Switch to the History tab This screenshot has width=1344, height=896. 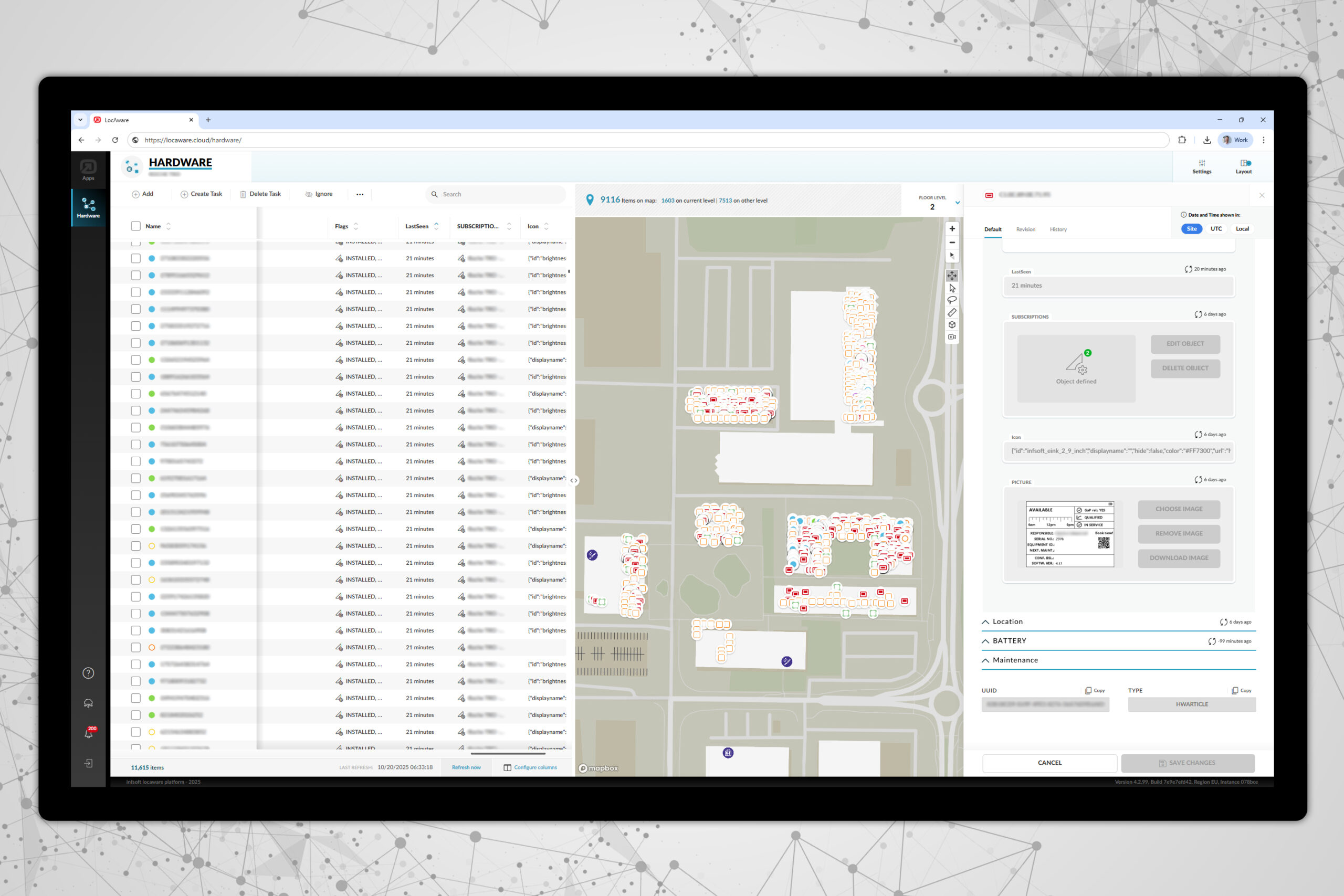(1058, 229)
